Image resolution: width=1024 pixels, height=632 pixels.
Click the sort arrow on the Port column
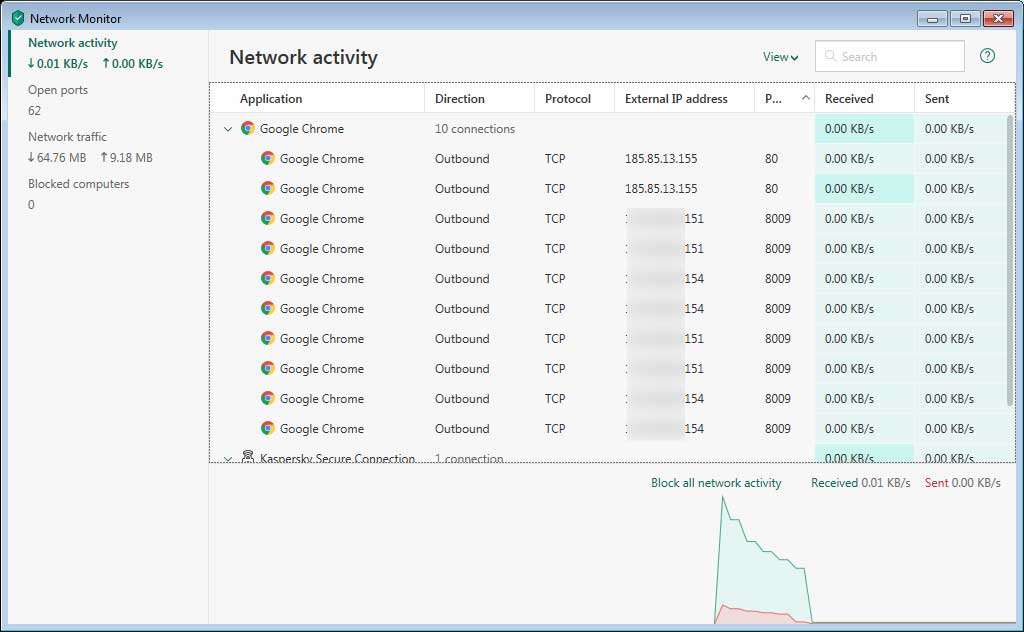click(806, 98)
